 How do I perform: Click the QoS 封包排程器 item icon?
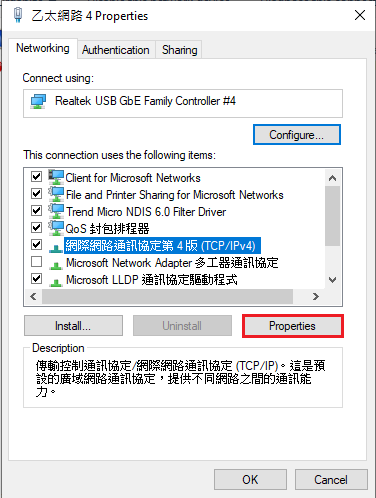(x=56, y=228)
